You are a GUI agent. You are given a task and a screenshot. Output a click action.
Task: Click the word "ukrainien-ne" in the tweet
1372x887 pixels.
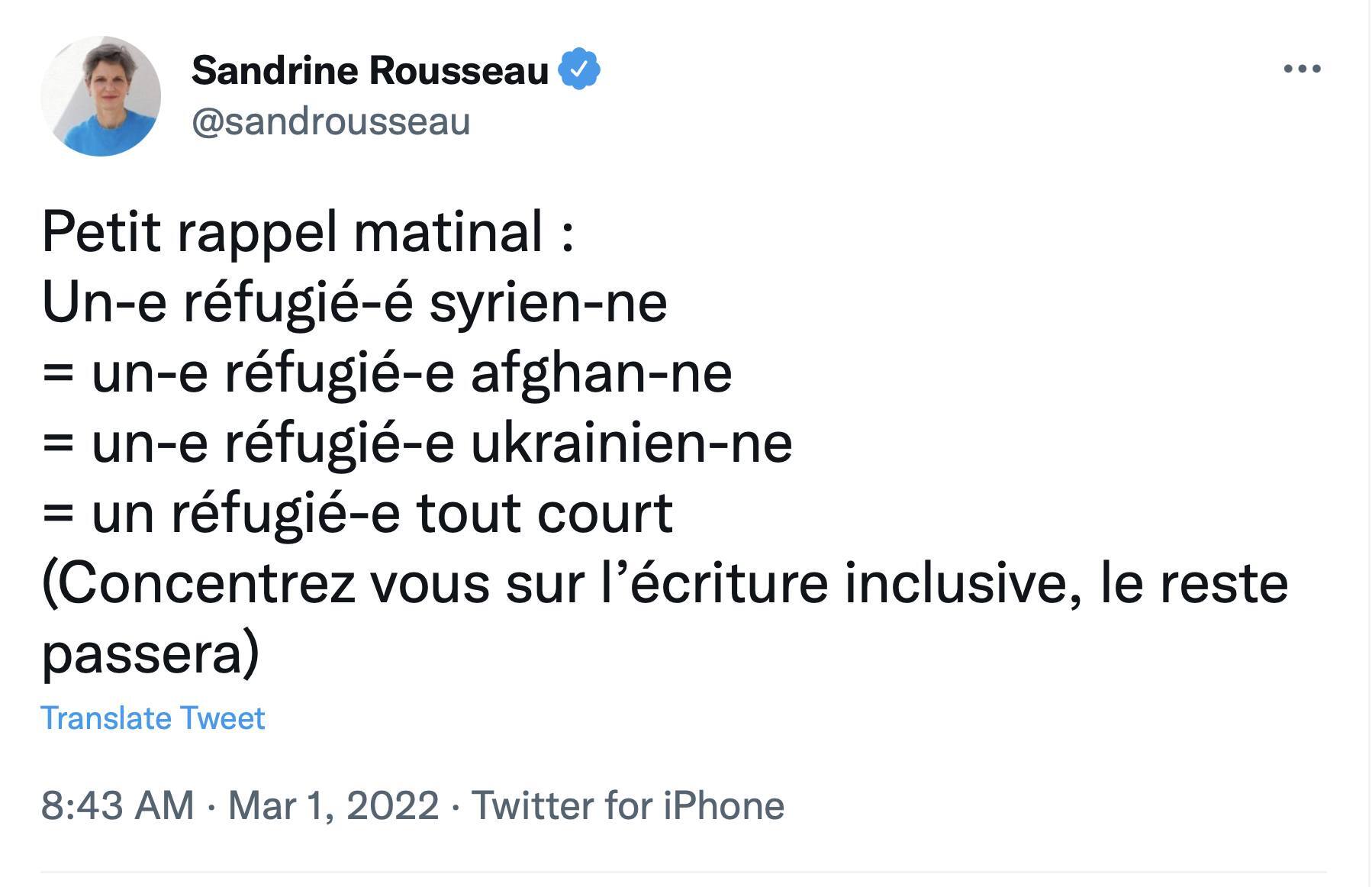click(x=632, y=443)
